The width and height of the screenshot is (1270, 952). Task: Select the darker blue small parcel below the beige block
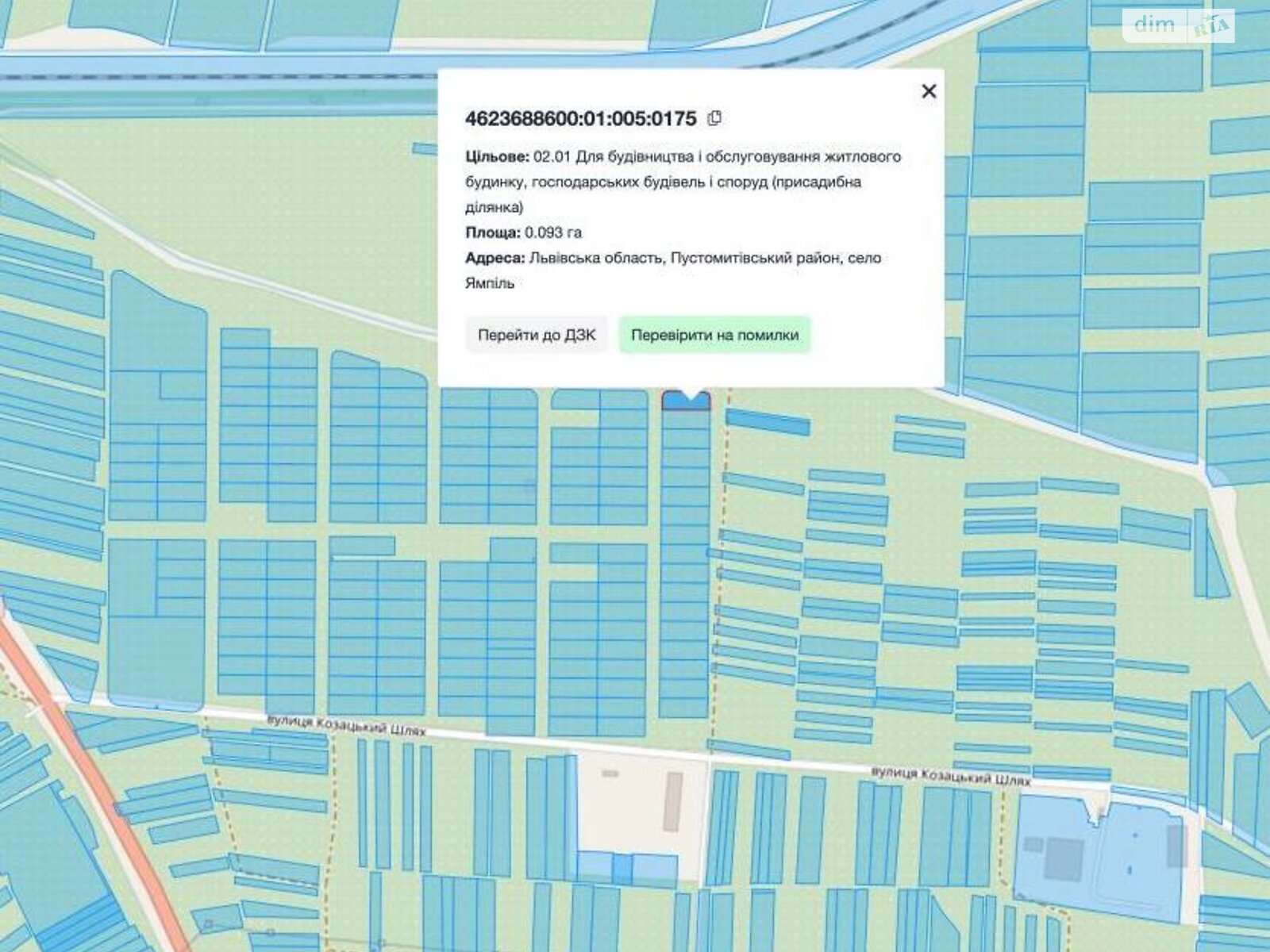click(x=622, y=869)
